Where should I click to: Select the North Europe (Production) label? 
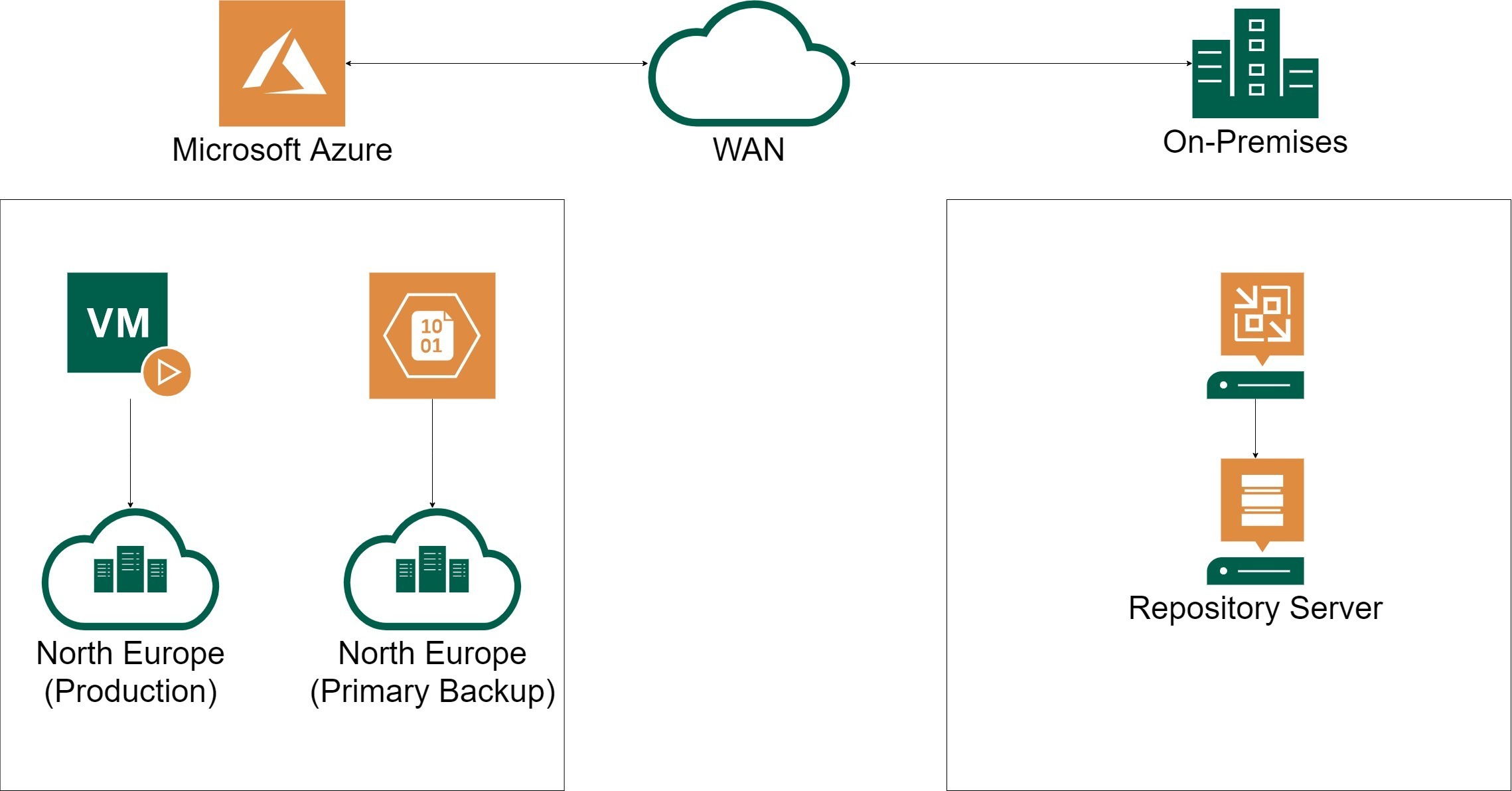(130, 672)
